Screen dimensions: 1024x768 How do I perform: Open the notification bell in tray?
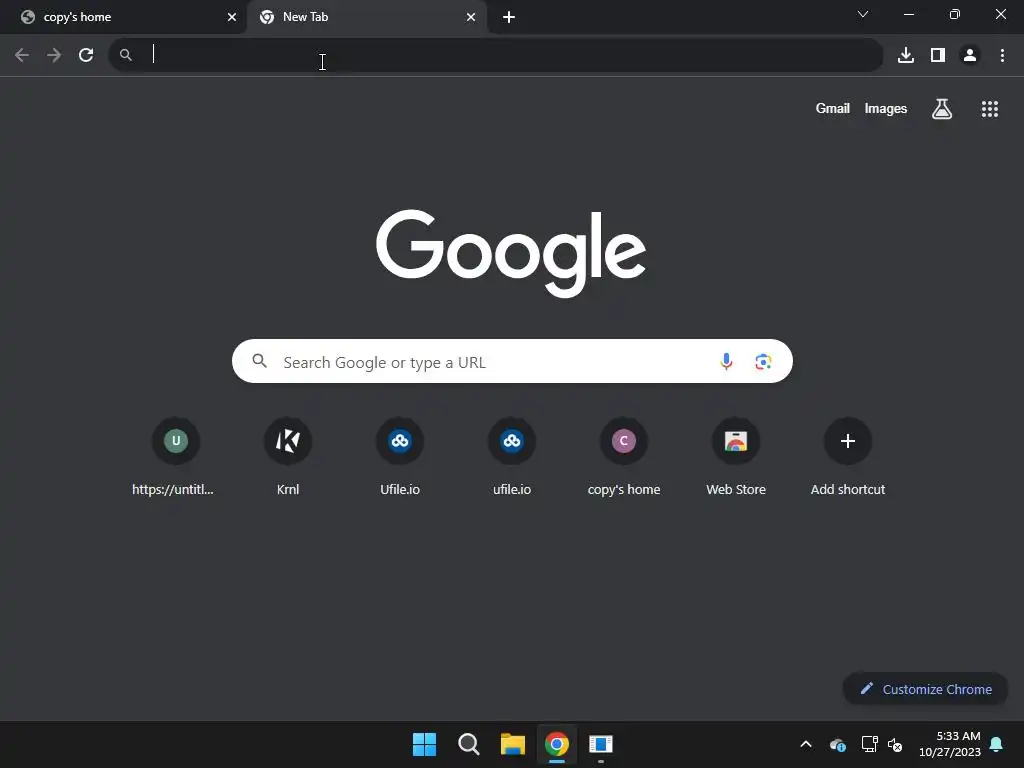[x=996, y=744]
